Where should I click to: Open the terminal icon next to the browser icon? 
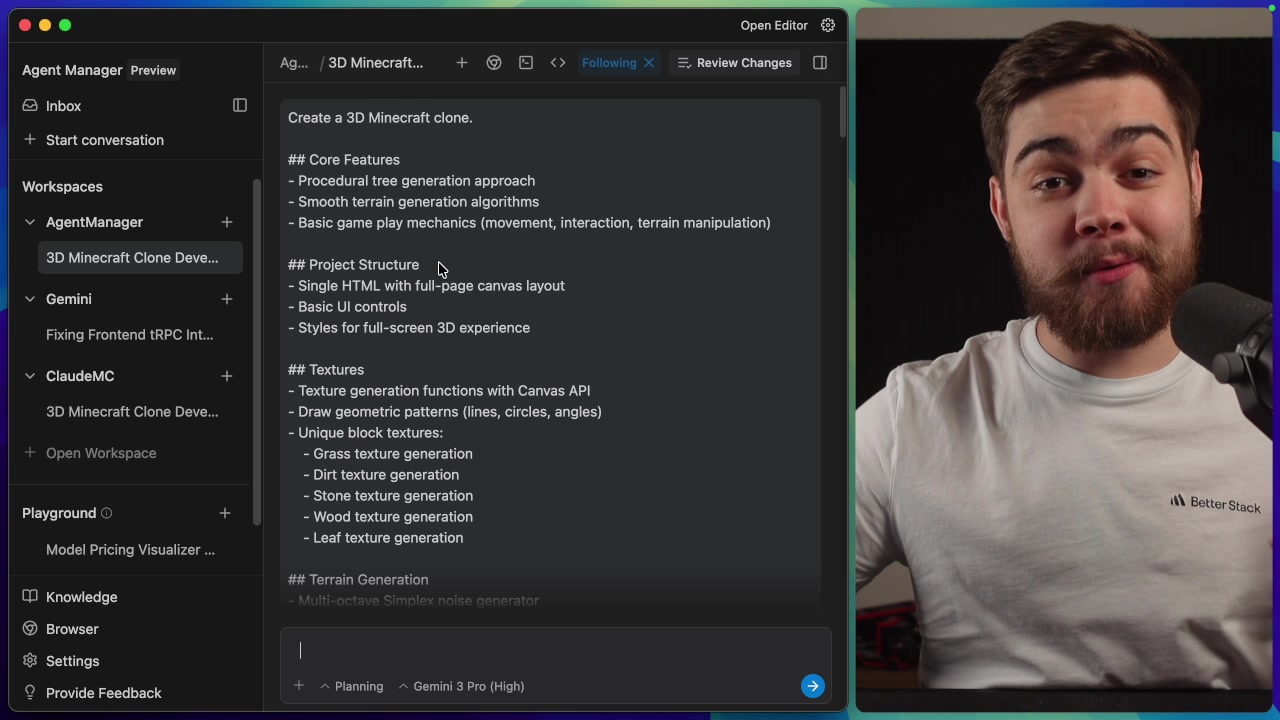tap(526, 62)
